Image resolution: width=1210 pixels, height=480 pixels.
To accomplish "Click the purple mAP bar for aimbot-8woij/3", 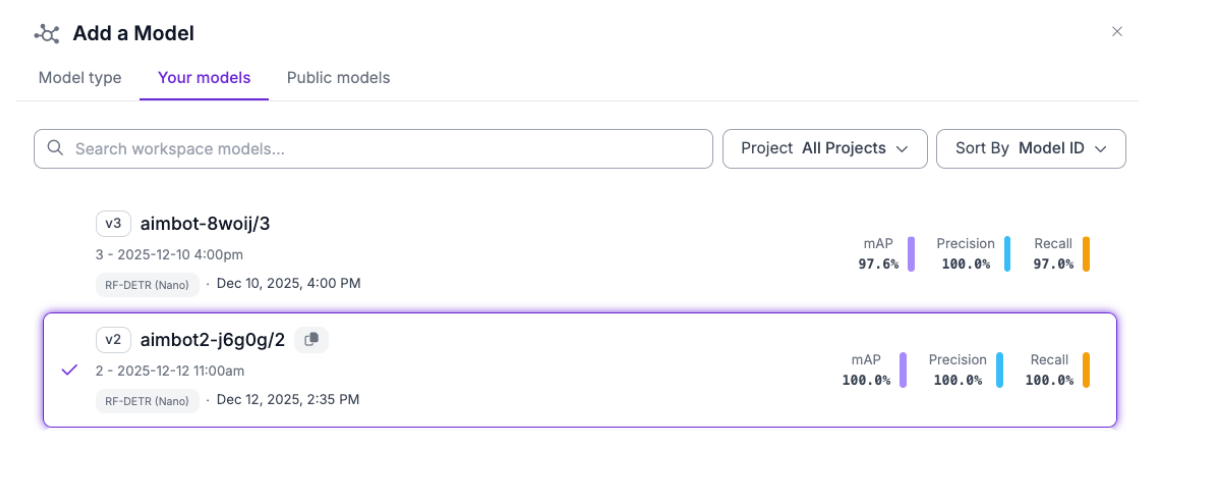I will (912, 254).
